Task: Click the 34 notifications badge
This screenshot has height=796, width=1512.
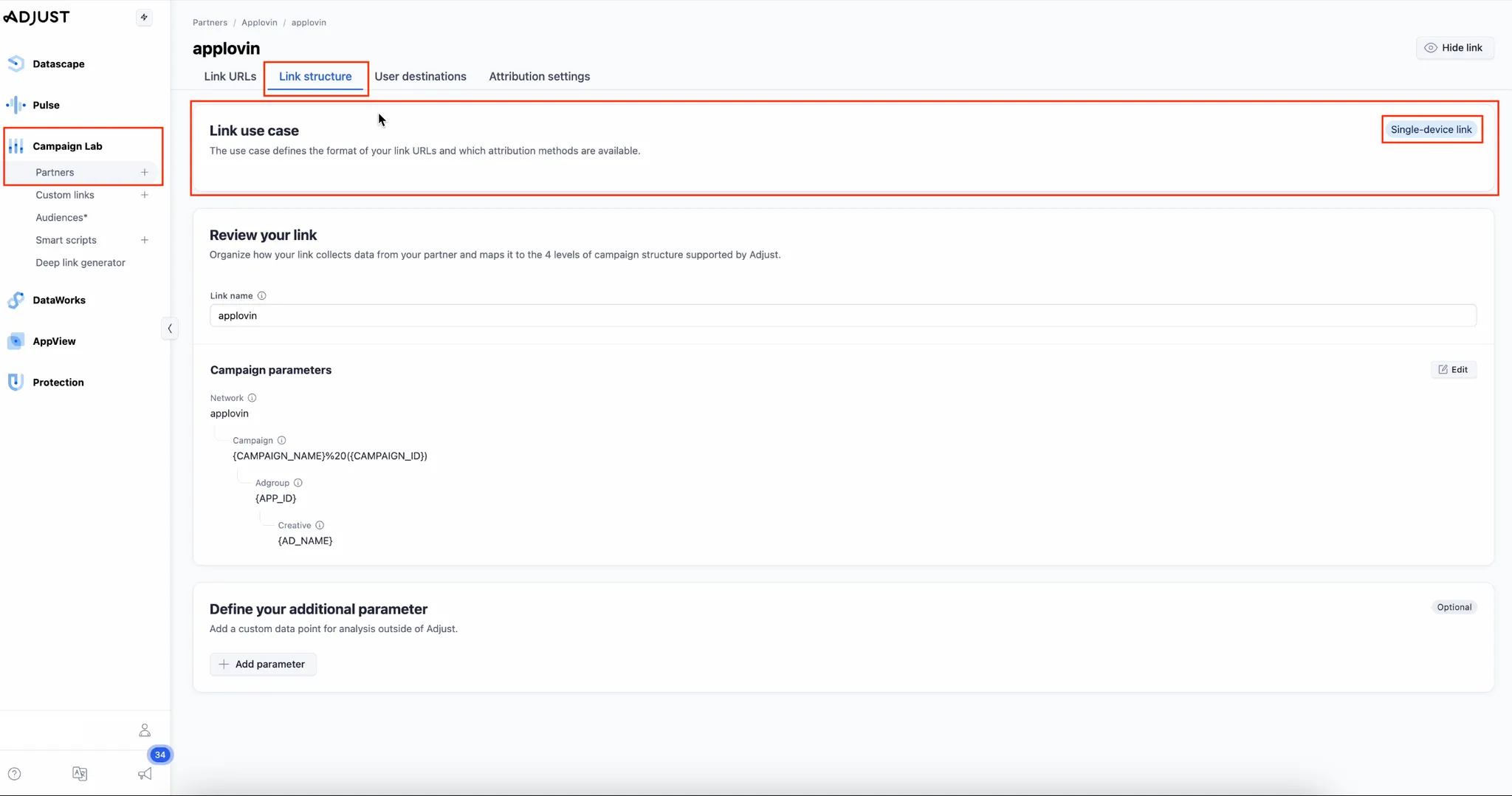Action: click(x=160, y=755)
